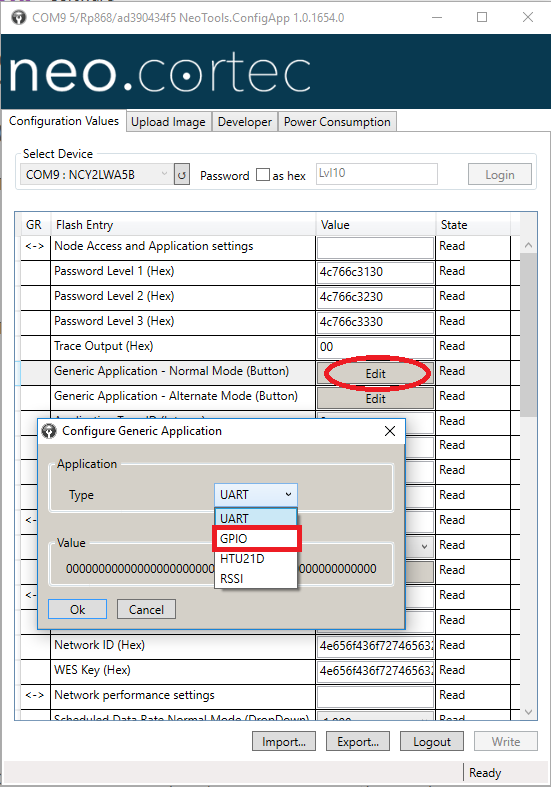Open the Developer tab

(245, 122)
